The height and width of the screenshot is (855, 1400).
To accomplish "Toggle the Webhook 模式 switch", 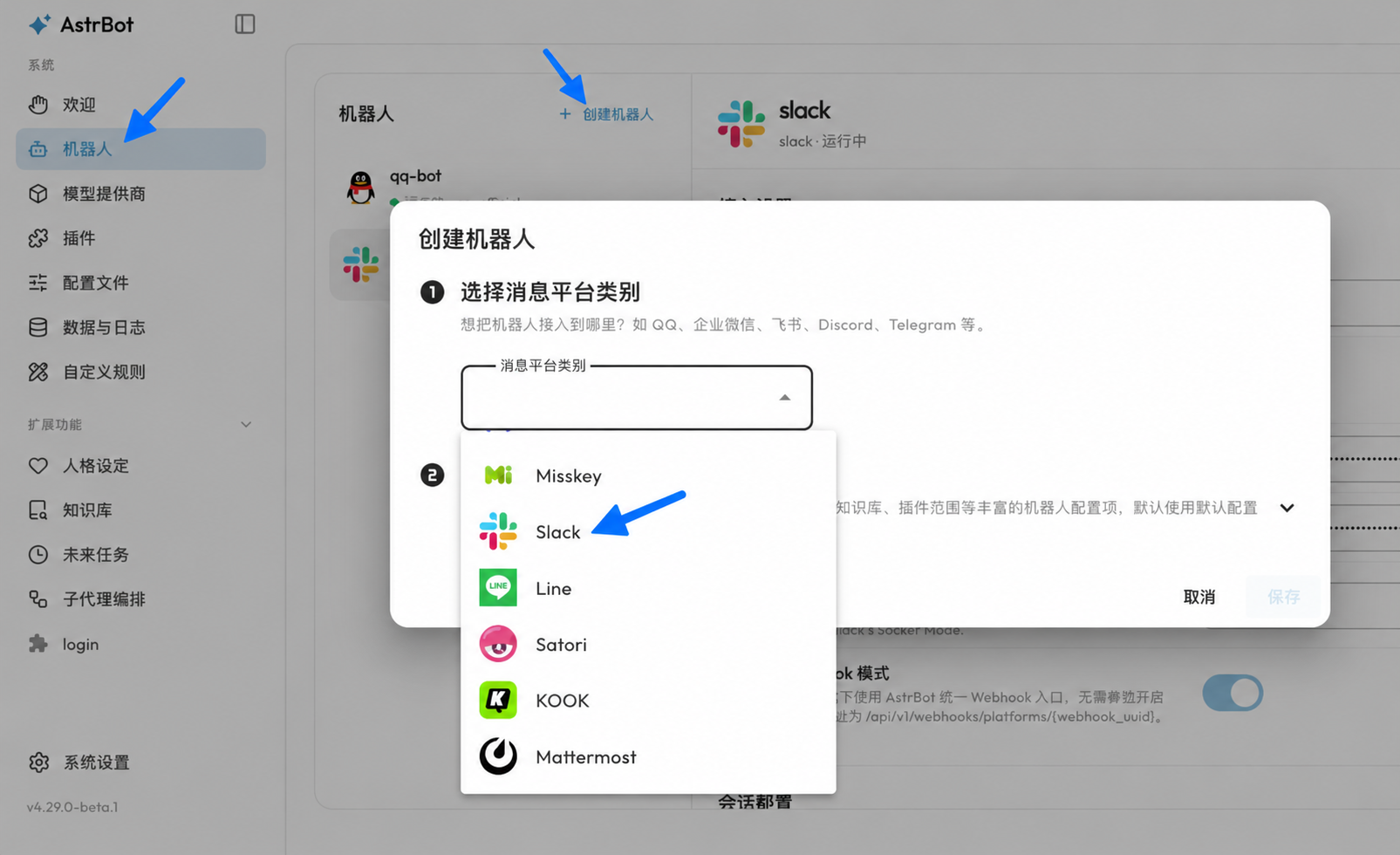I will 1233,694.
